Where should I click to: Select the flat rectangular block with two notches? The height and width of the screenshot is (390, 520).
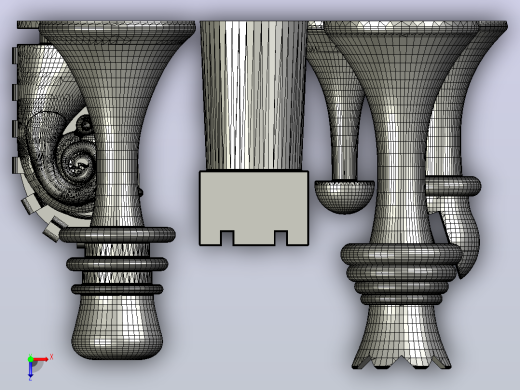tap(254, 208)
